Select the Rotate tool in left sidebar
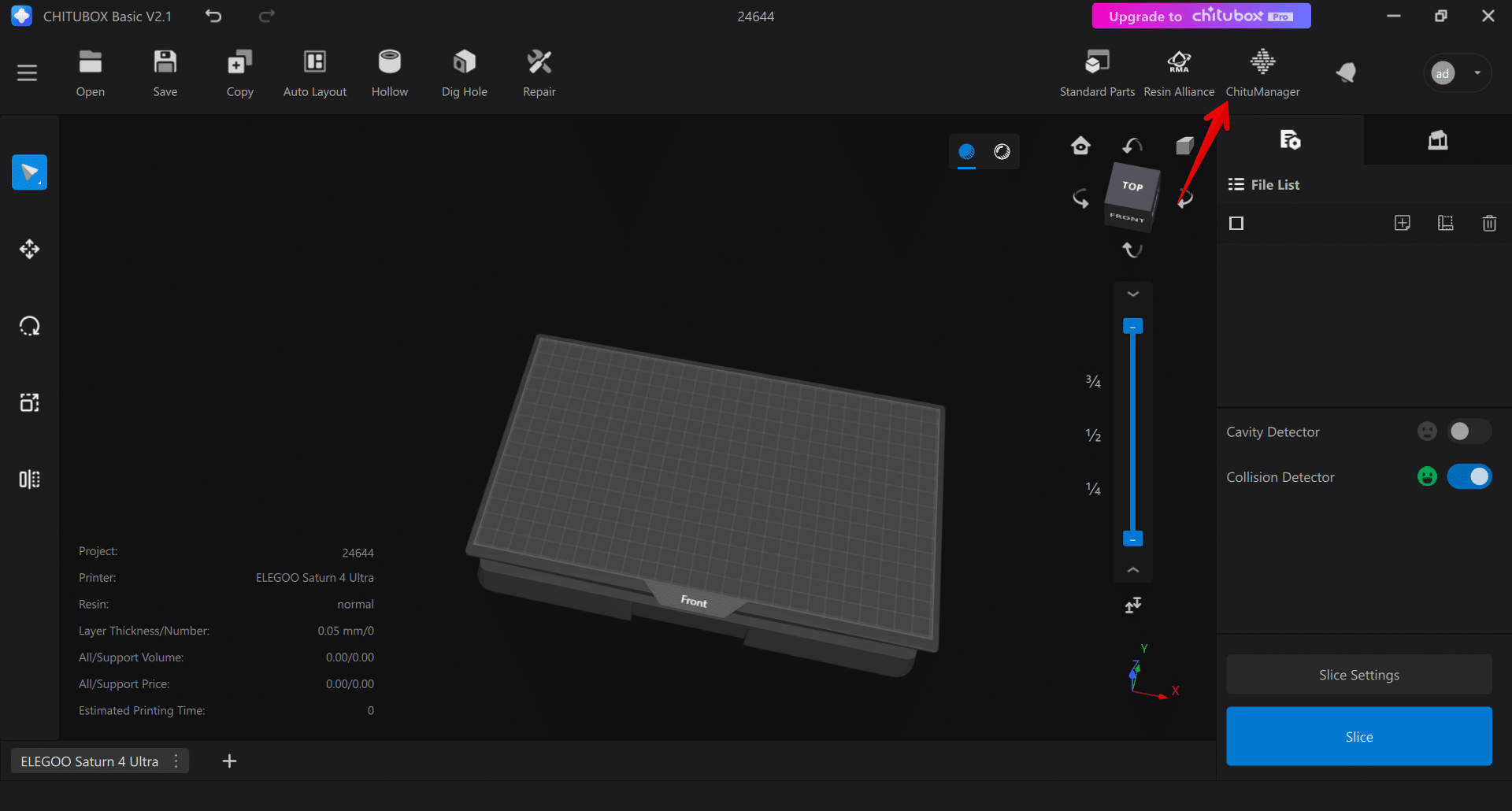 coord(29,326)
